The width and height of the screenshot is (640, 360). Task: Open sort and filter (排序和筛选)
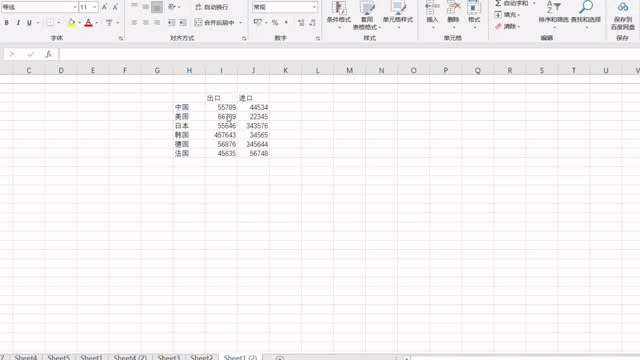point(553,16)
